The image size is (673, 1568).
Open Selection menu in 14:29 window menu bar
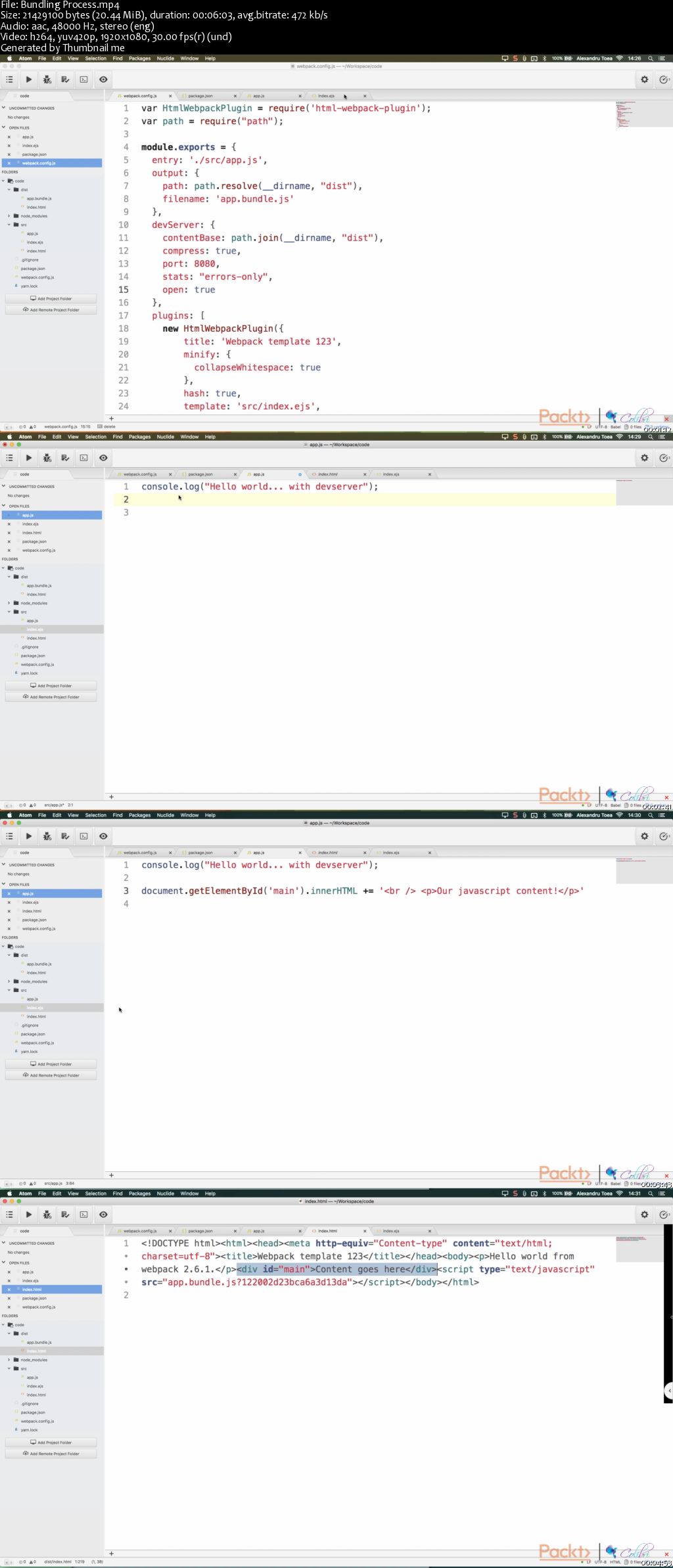(96, 437)
